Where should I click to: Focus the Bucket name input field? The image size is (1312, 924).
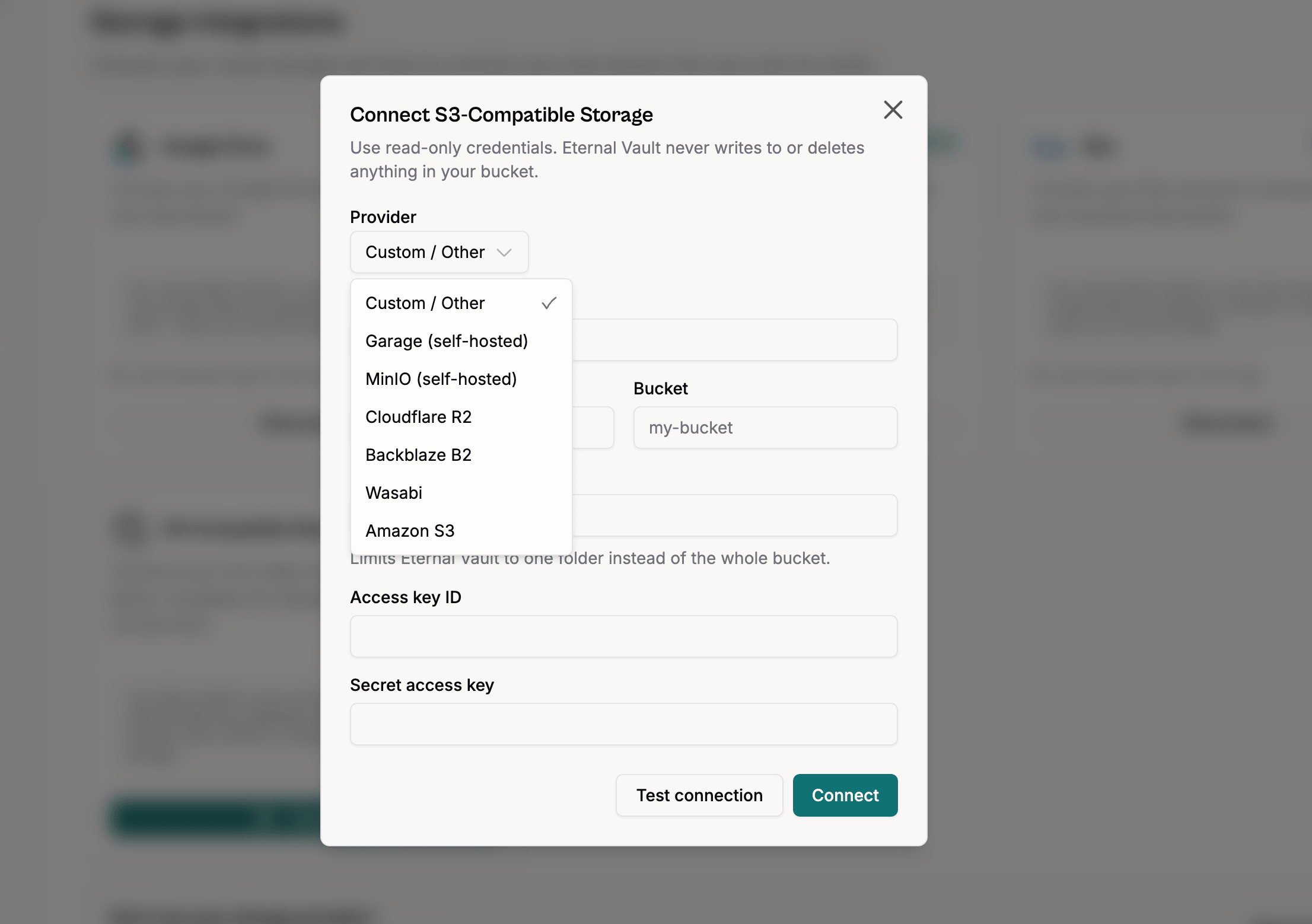pyautogui.click(x=765, y=428)
